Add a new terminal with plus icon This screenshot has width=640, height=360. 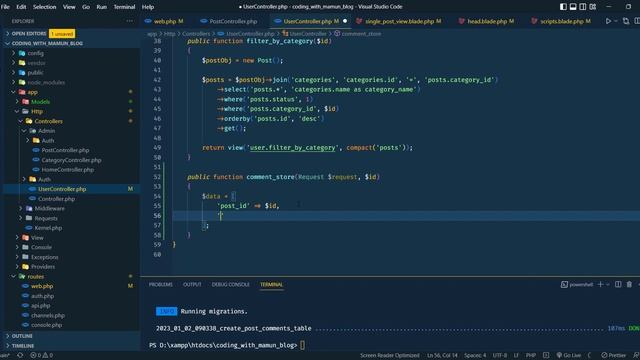(600, 284)
